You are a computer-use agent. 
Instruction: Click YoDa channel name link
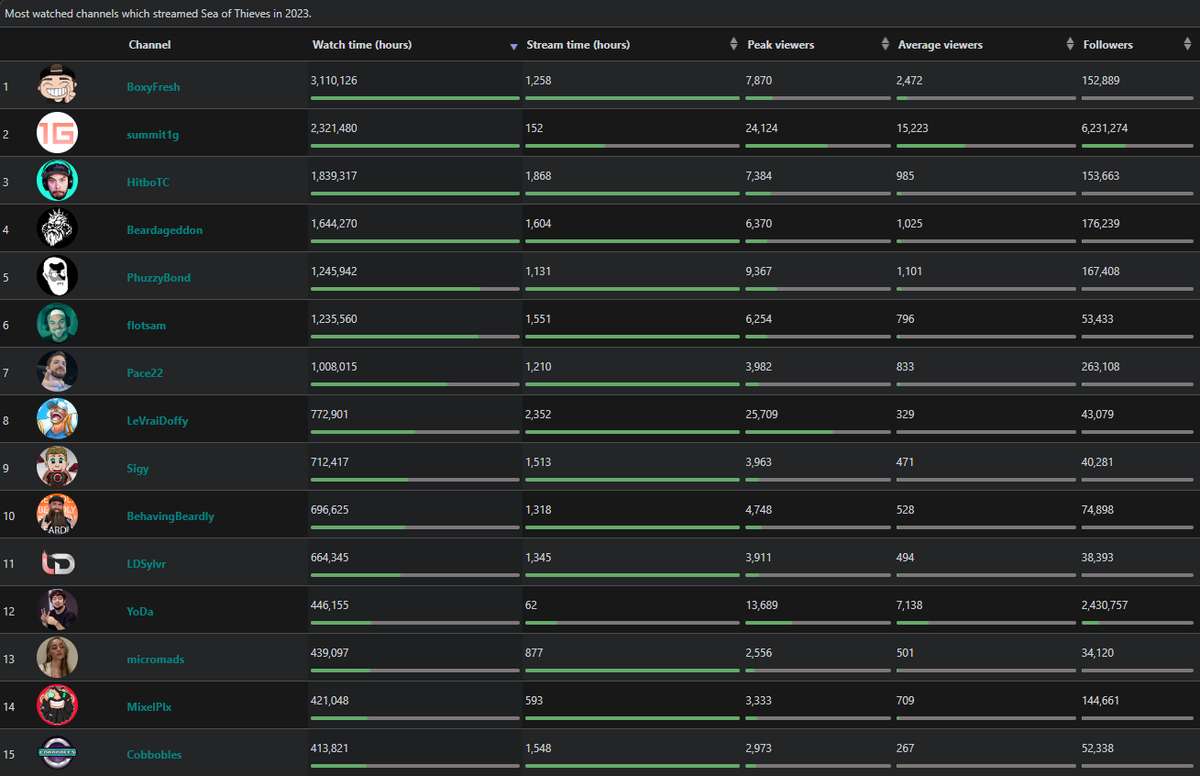point(142,612)
